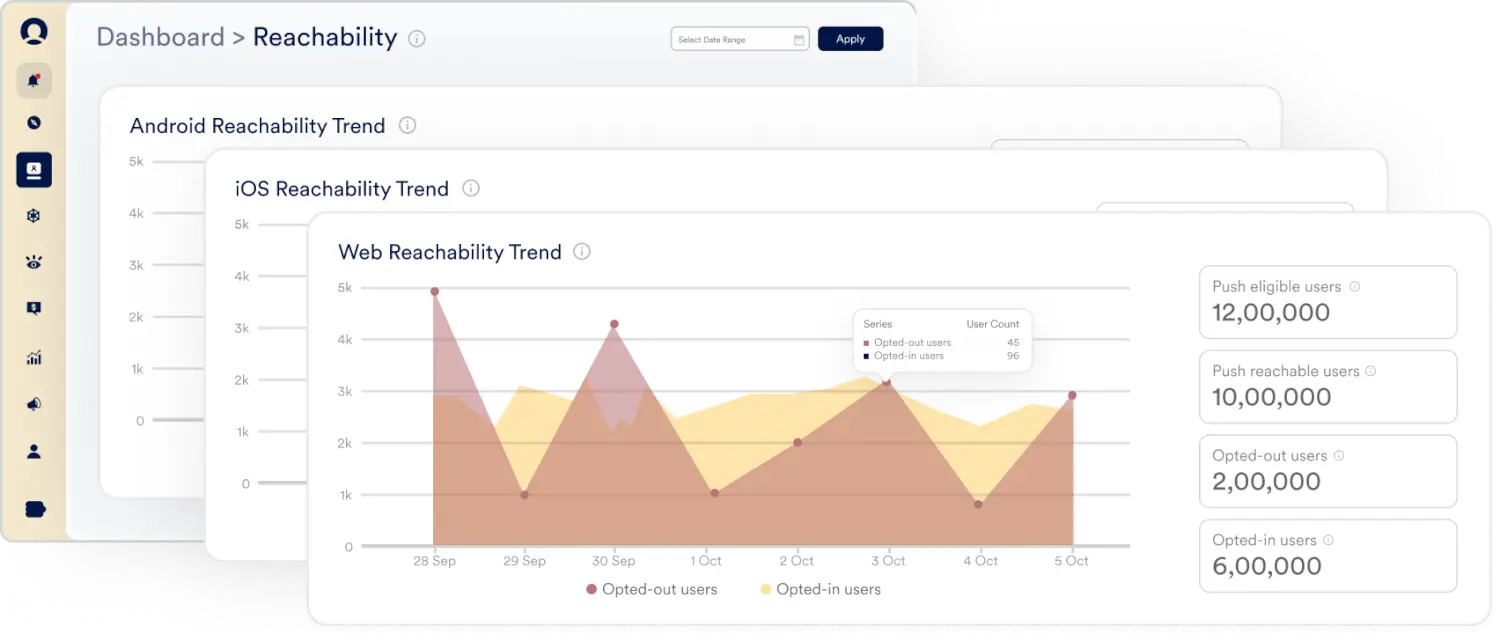Click the info icon beside Web Reachability Trend
Image resolution: width=1500 pixels, height=634 pixels.
582,252
